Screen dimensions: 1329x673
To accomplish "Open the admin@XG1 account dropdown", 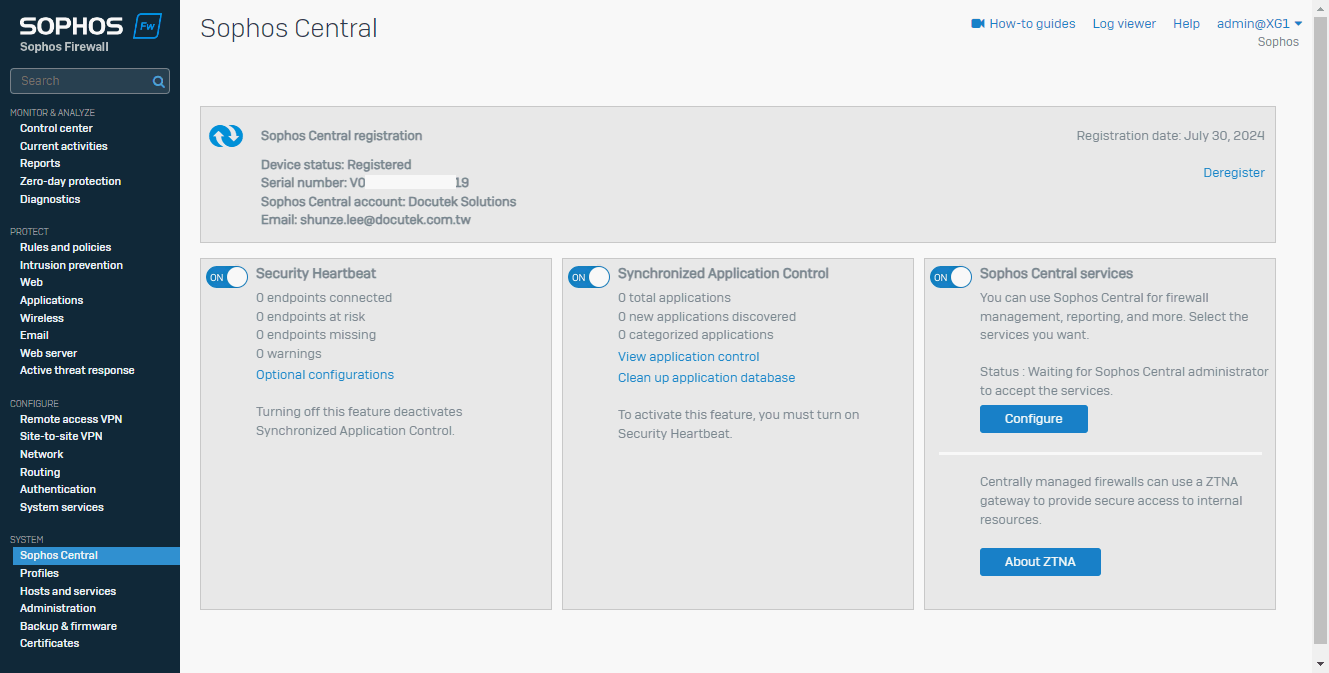I will (x=1259, y=23).
